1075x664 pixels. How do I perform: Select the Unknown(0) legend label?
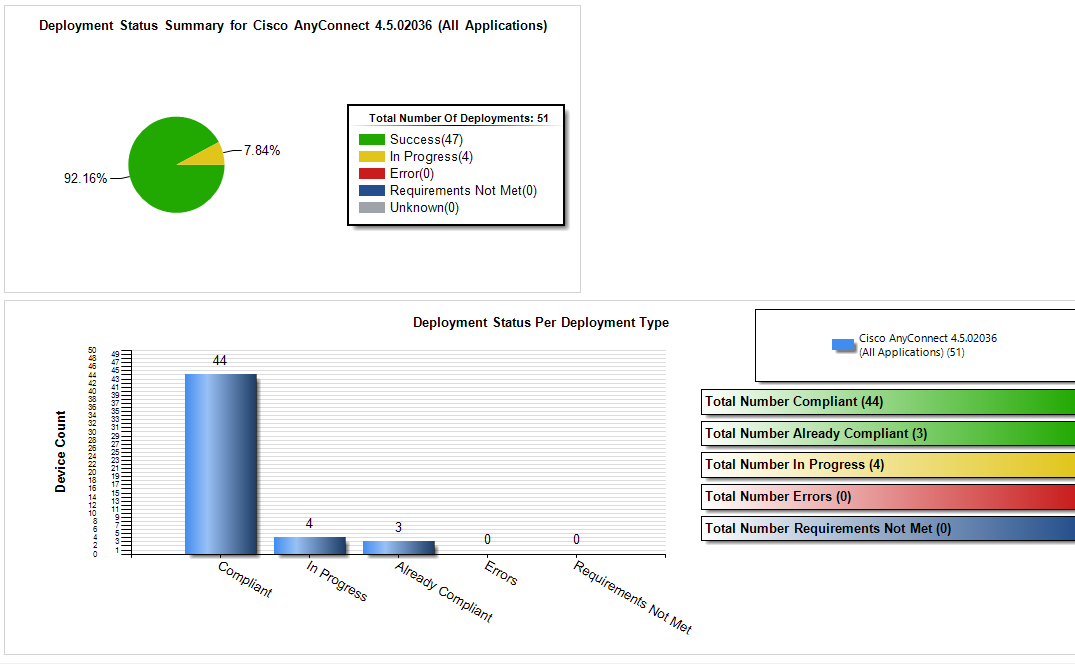424,208
